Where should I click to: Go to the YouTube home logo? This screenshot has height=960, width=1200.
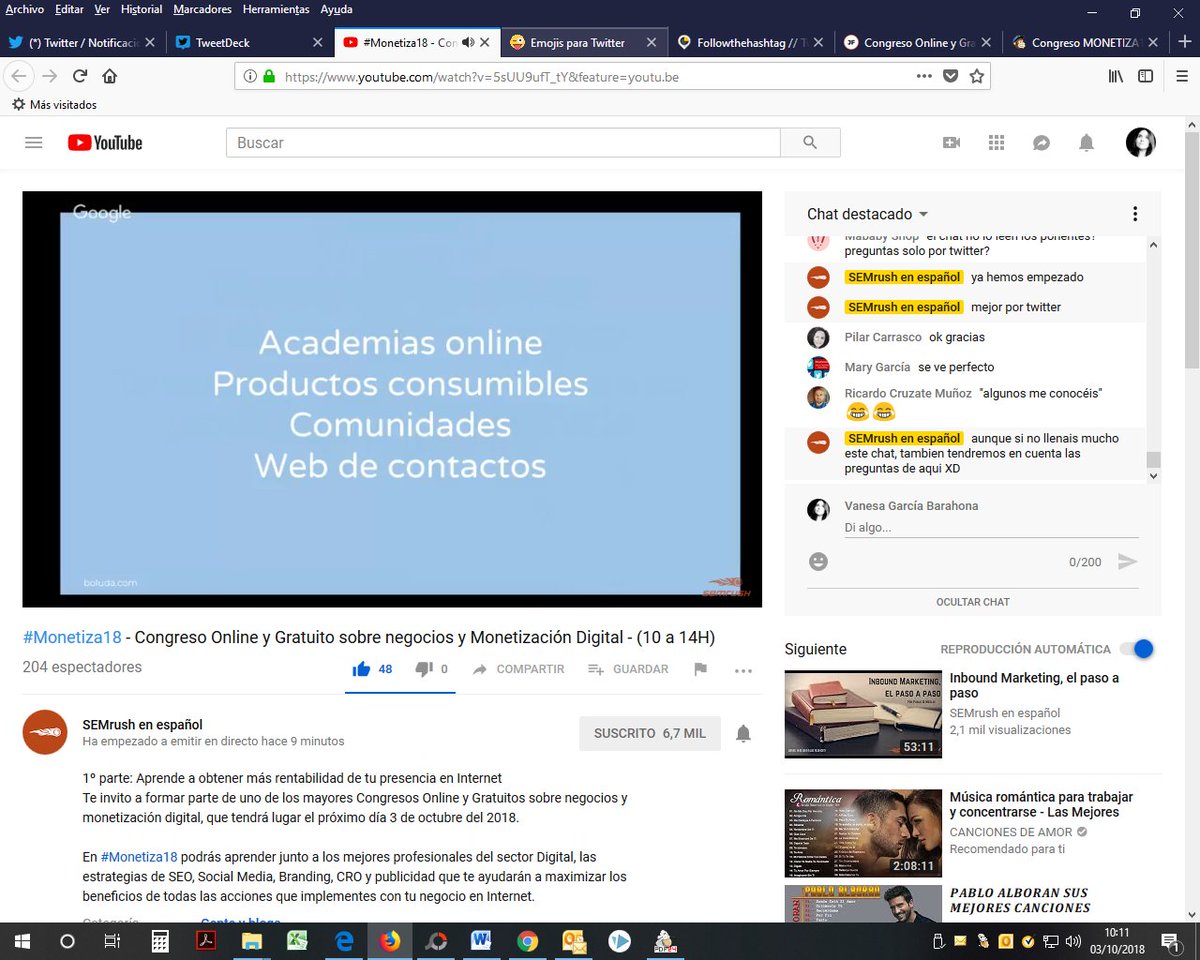105,143
